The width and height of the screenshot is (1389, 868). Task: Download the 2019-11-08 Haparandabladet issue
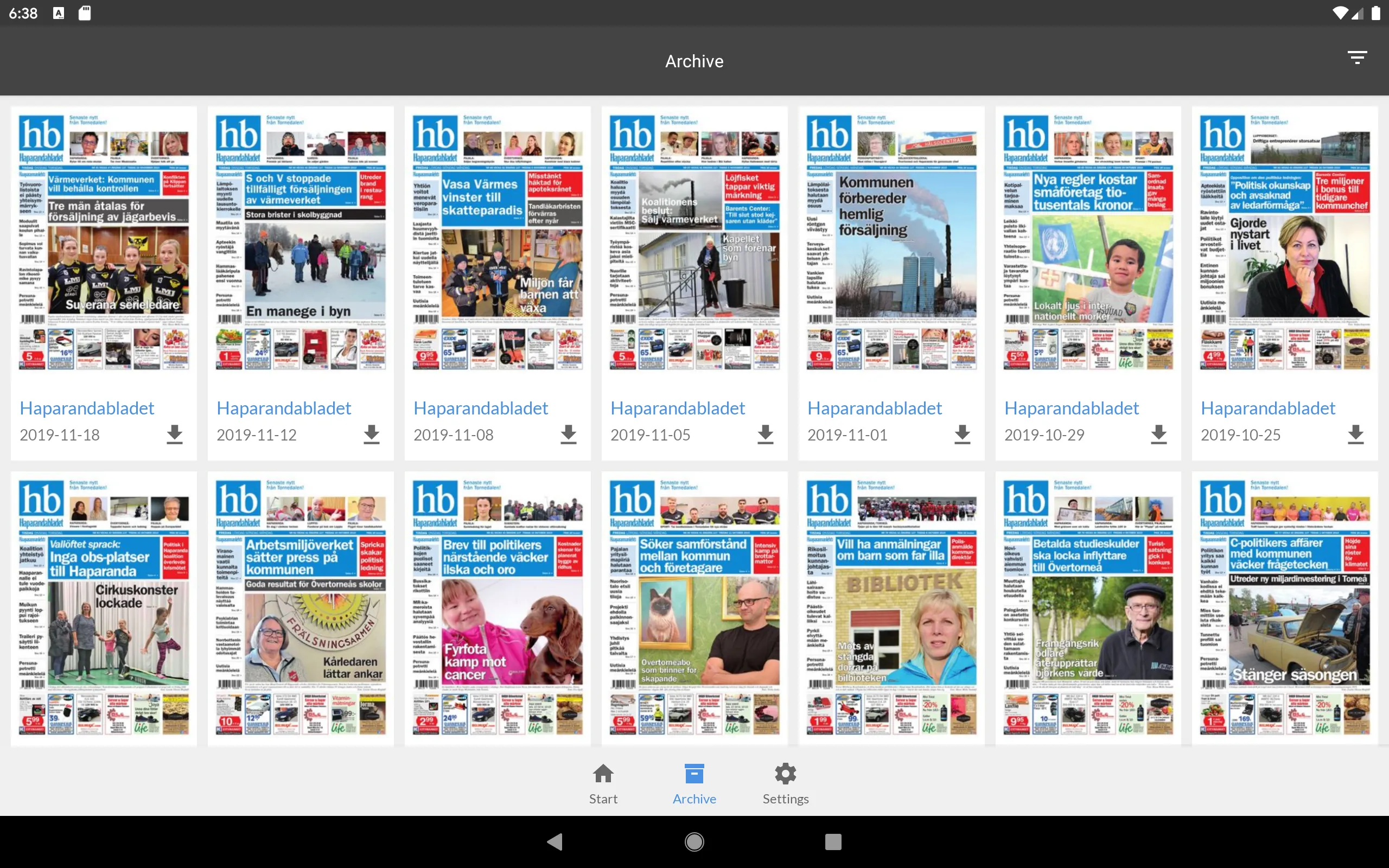(568, 435)
